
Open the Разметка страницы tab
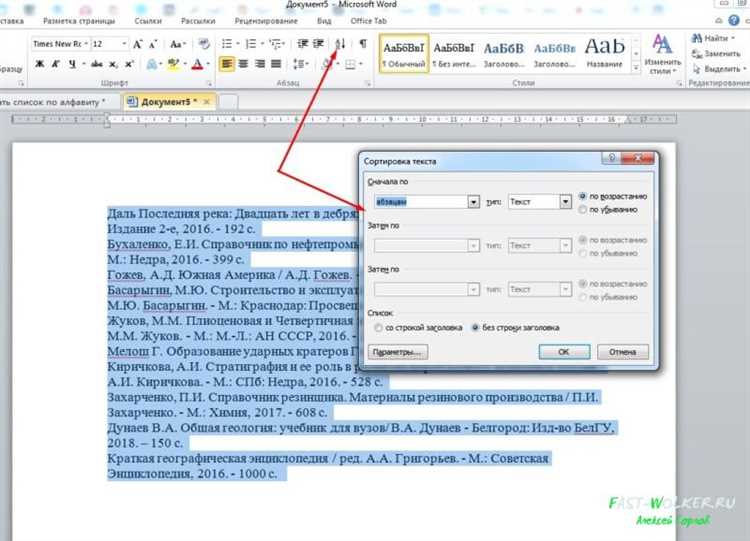click(x=79, y=21)
